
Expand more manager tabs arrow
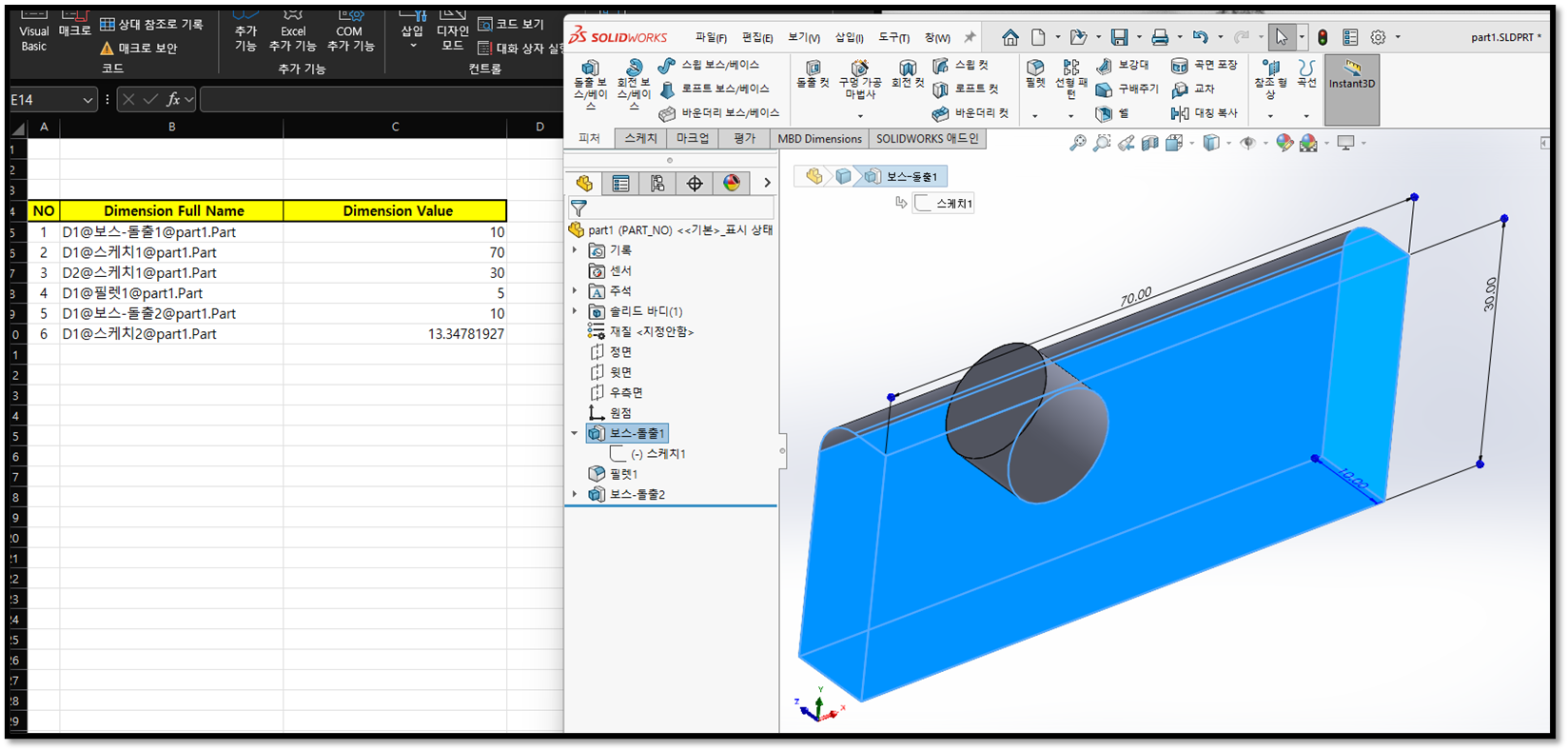tap(767, 183)
